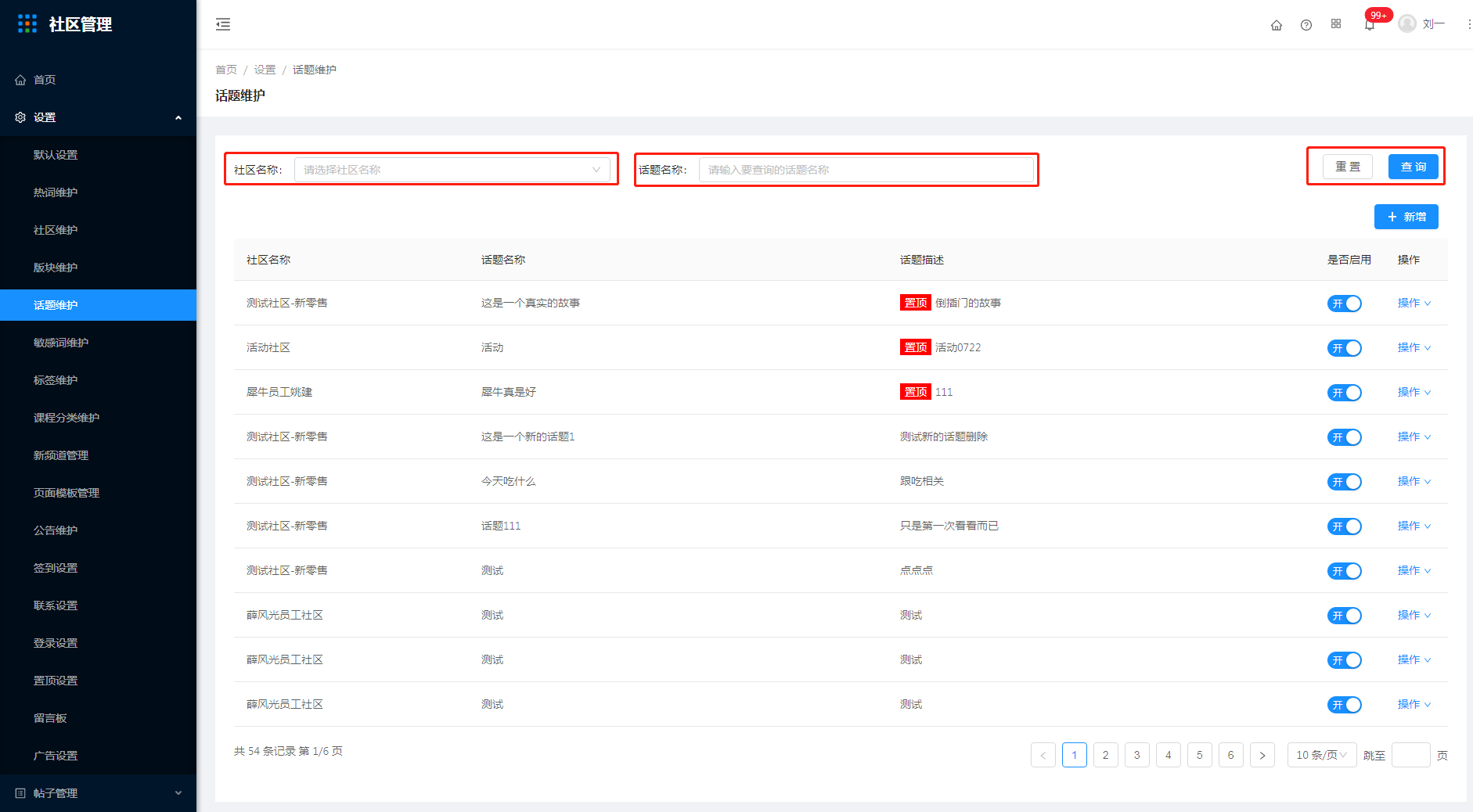Click the 首页 house icon in sidebar
The height and width of the screenshot is (812, 1473).
point(20,80)
